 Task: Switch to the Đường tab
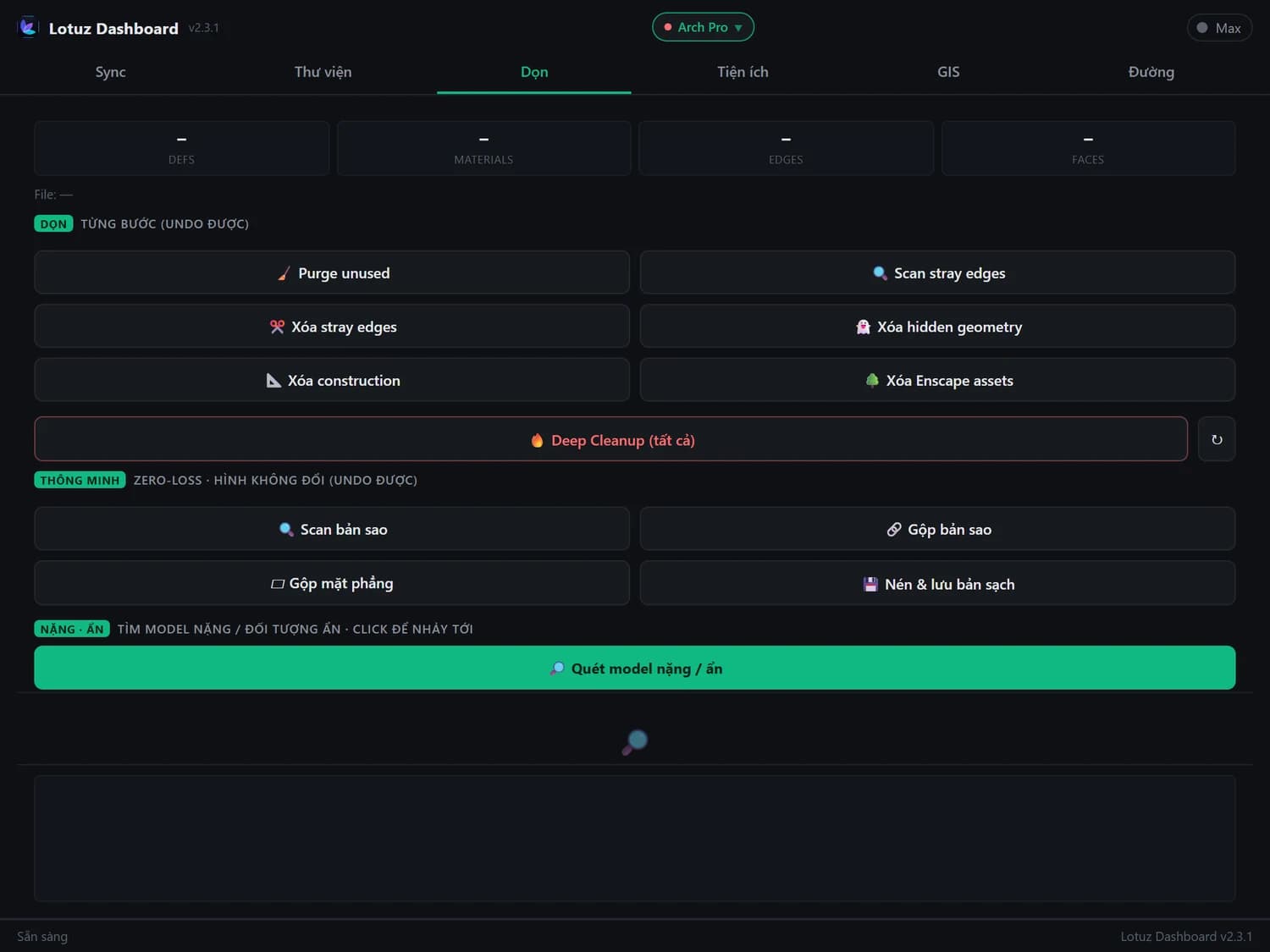tap(1151, 72)
